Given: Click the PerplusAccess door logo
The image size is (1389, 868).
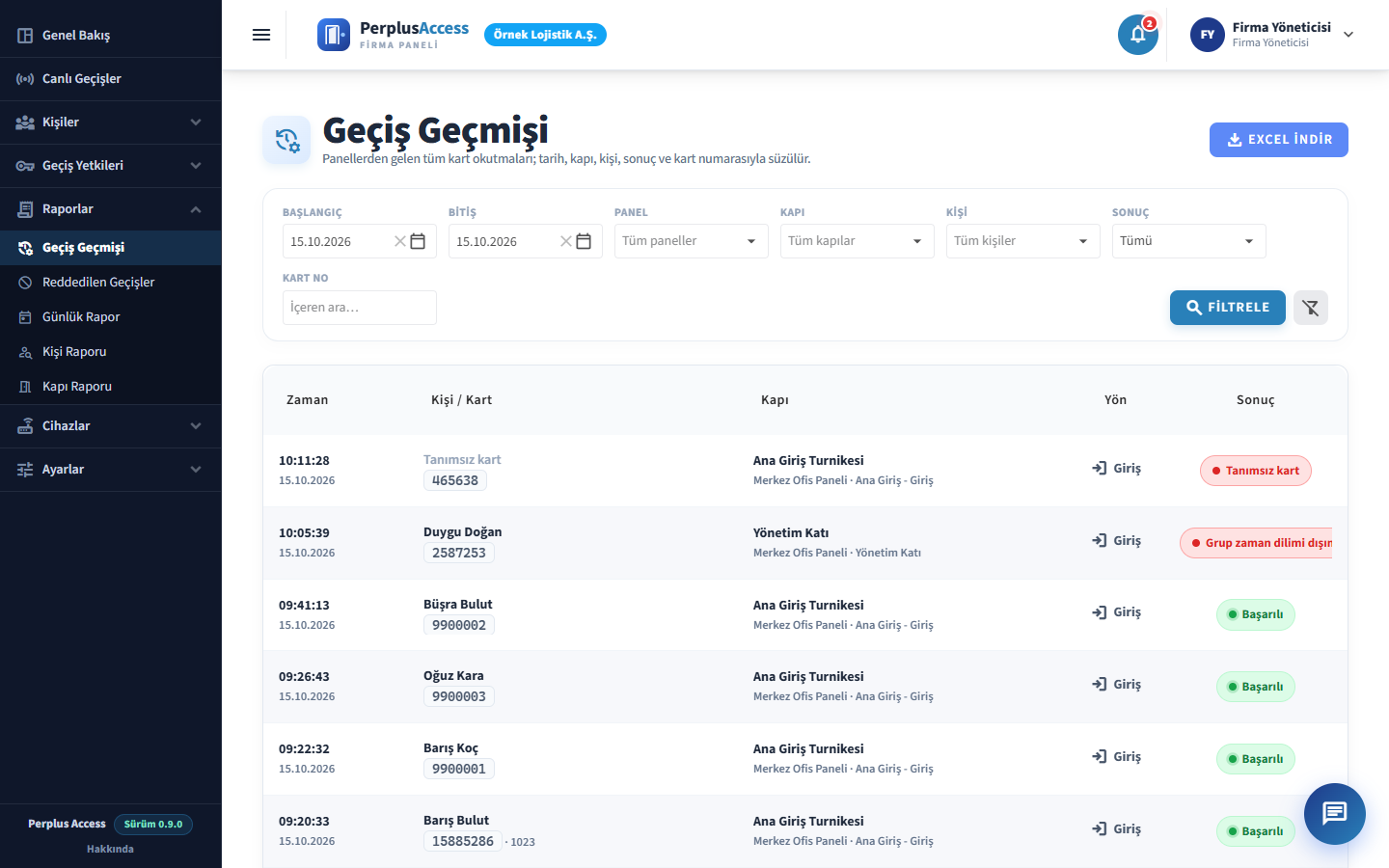Looking at the screenshot, I should tap(334, 35).
